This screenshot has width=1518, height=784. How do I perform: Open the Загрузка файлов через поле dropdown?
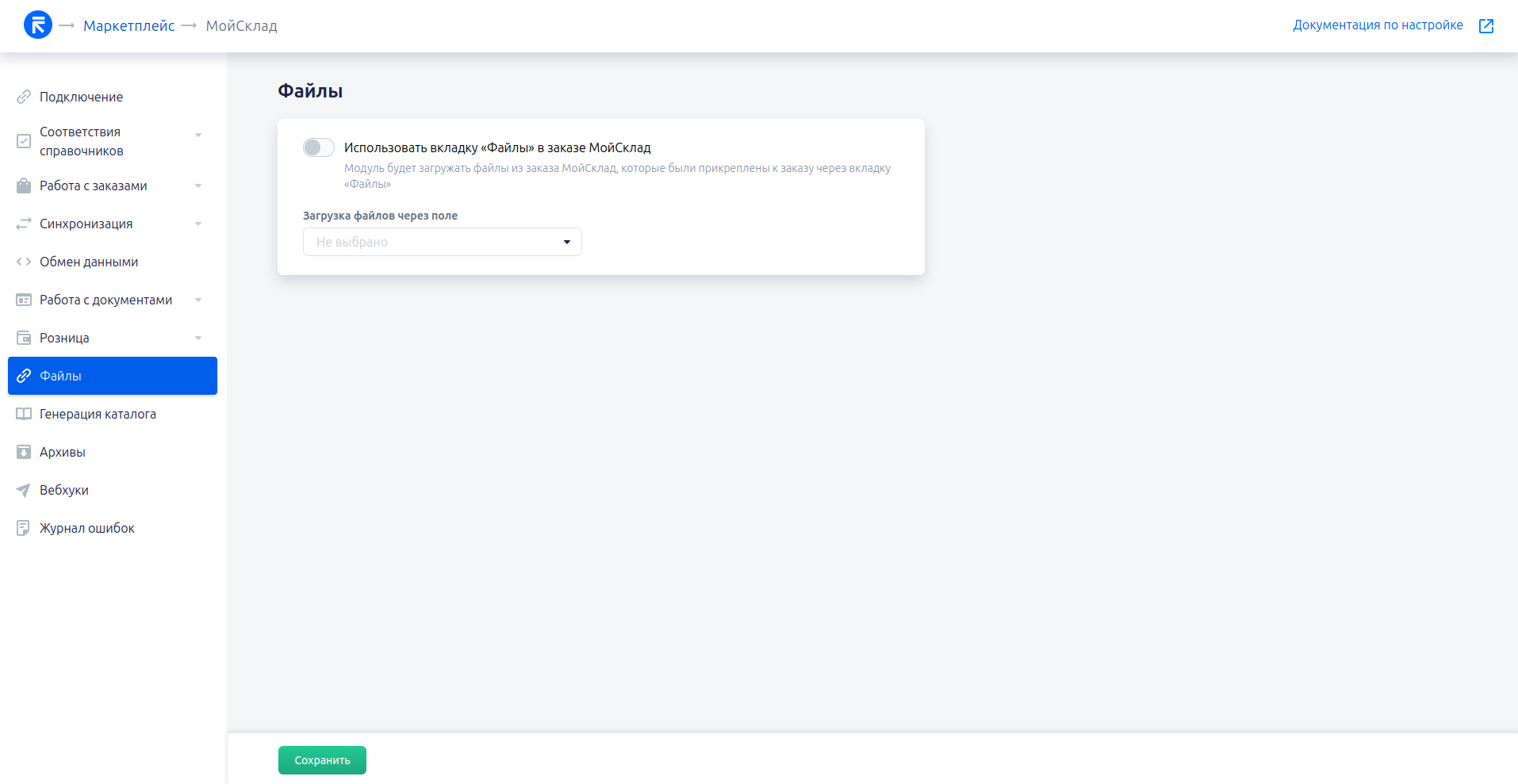(442, 242)
